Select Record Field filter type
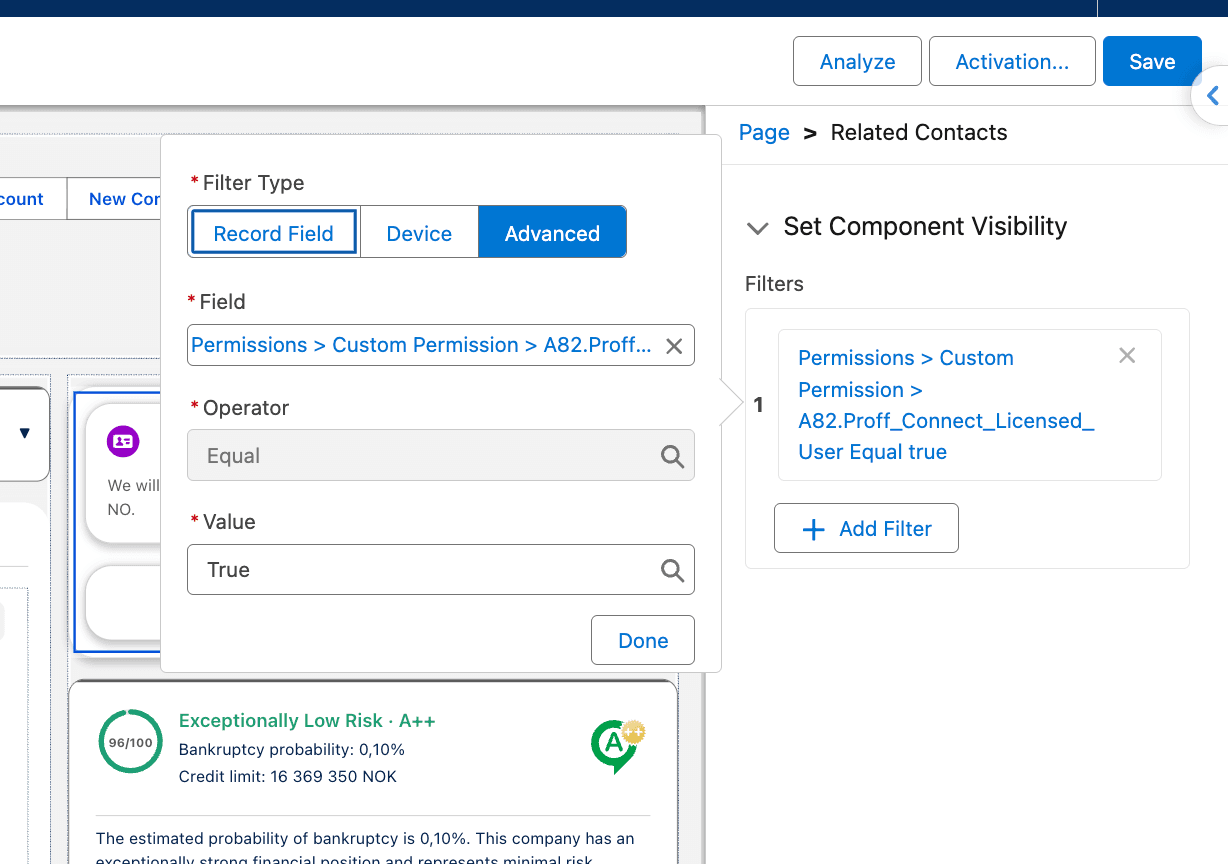Viewport: 1228px width, 864px height. pyautogui.click(x=273, y=233)
